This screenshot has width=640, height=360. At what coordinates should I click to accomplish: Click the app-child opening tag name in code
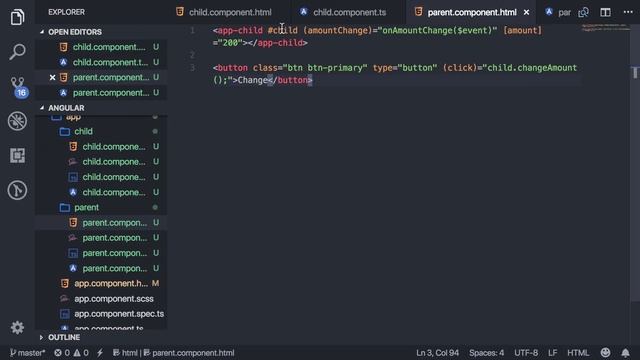(x=240, y=30)
